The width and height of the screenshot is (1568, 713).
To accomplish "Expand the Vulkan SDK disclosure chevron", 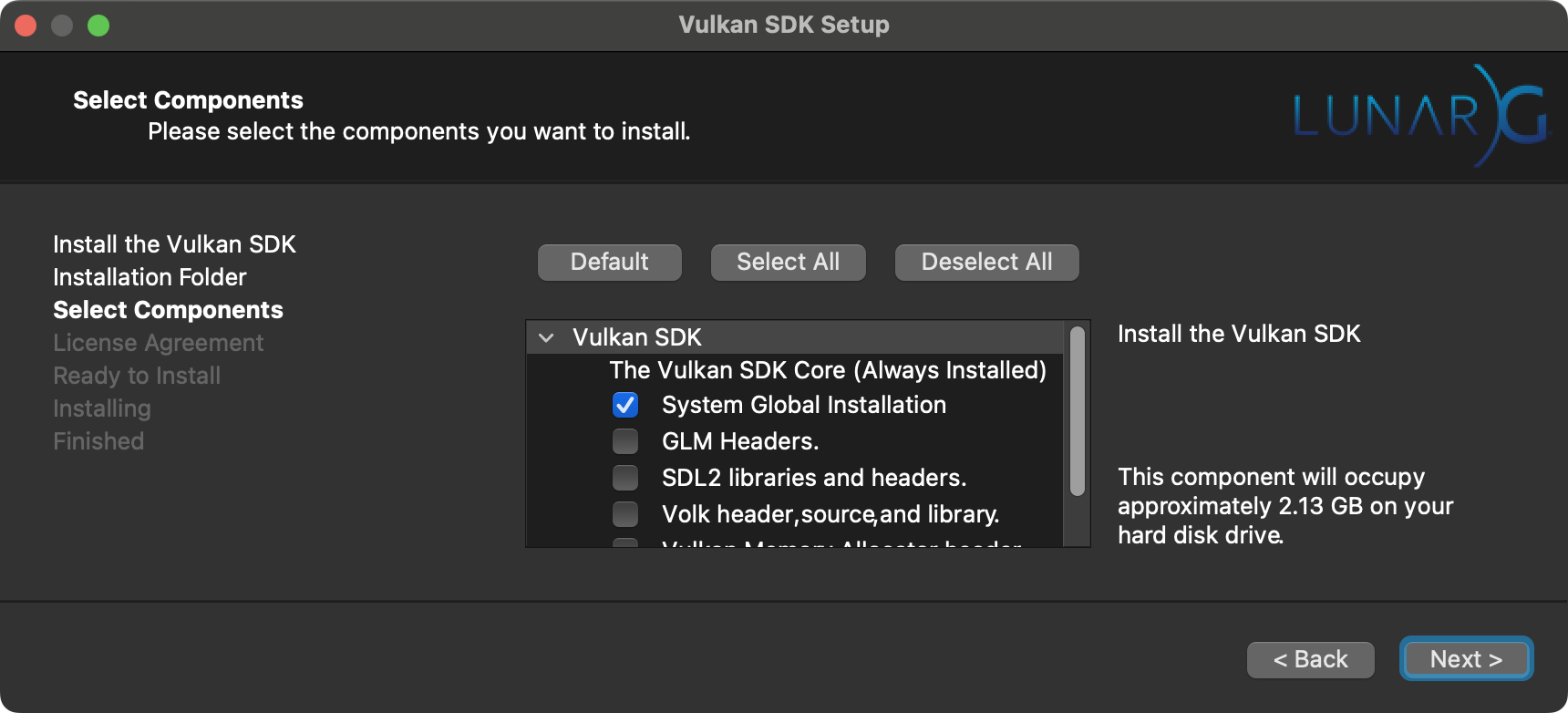I will pyautogui.click(x=544, y=337).
